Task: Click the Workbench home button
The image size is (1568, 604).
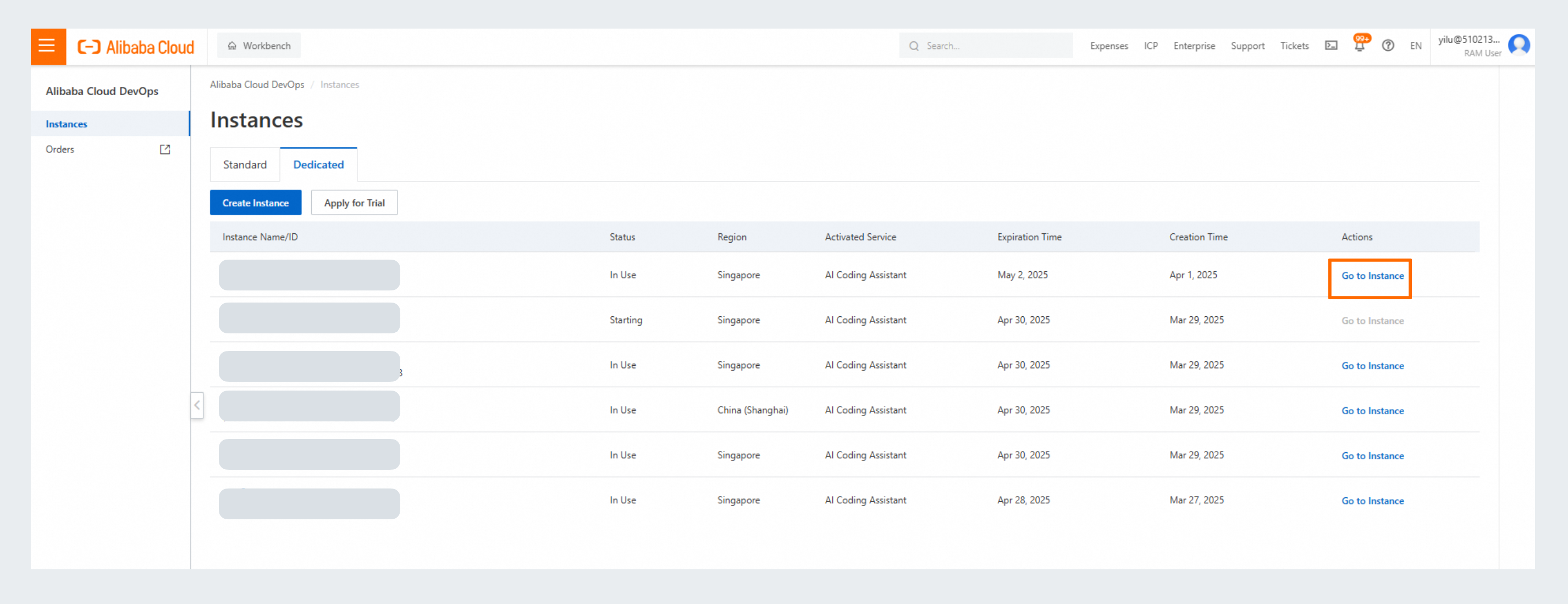Action: pyautogui.click(x=259, y=46)
